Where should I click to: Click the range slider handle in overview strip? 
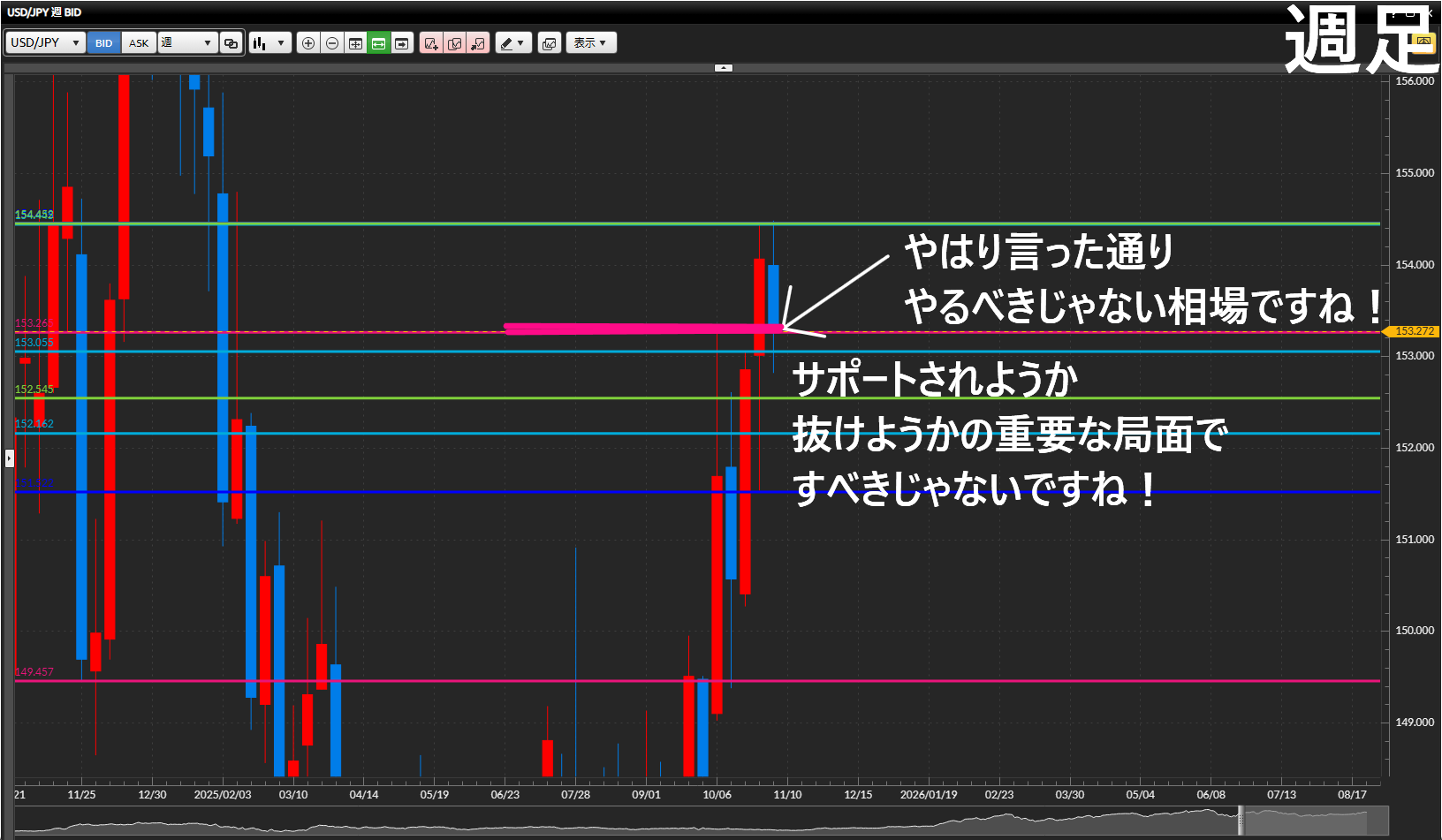coord(1241,821)
